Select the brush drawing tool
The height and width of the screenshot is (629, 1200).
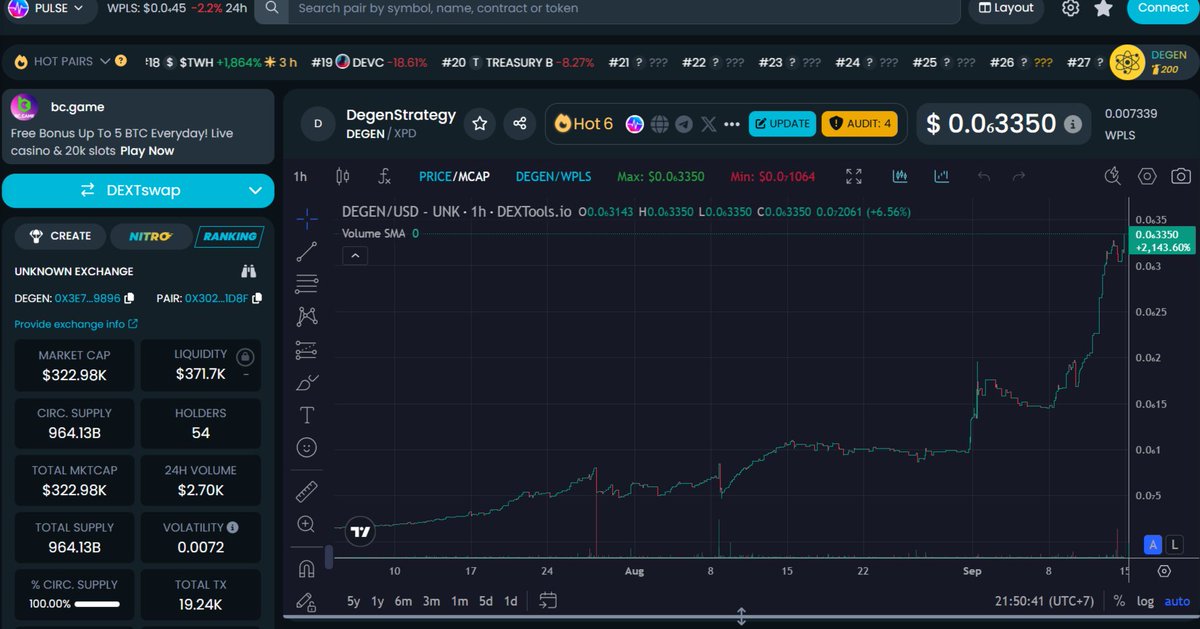307,382
